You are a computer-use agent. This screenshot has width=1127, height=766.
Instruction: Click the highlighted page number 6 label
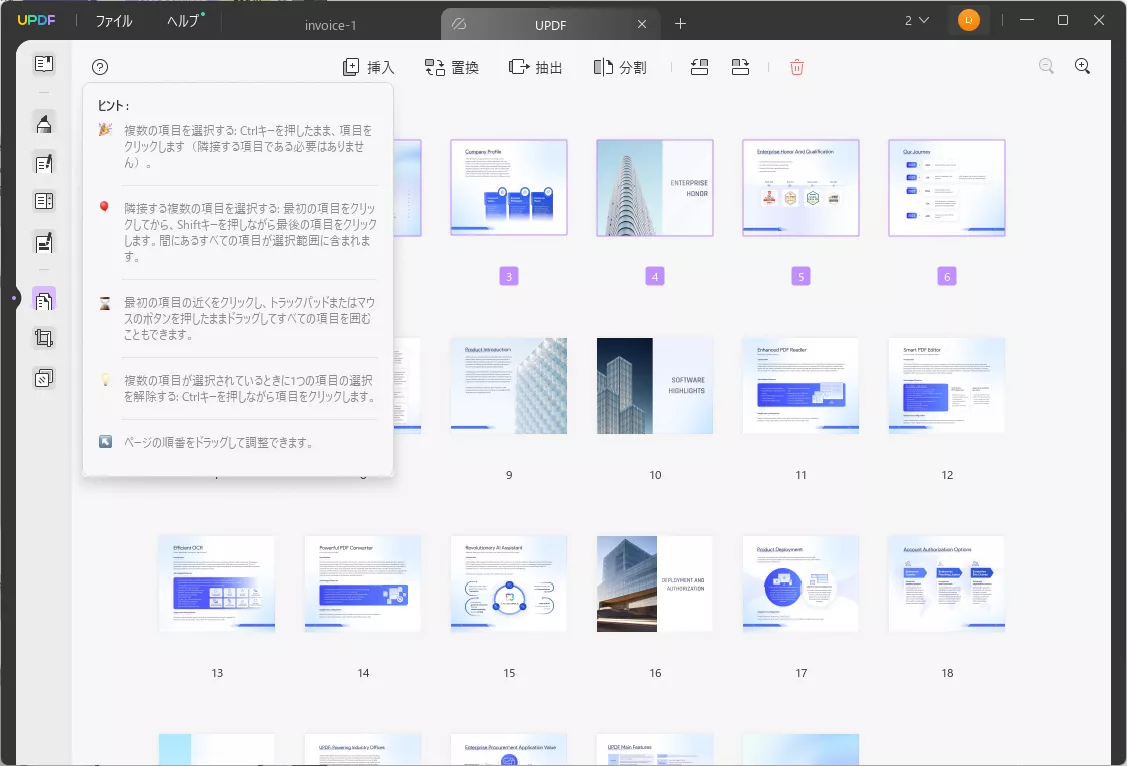pos(947,277)
